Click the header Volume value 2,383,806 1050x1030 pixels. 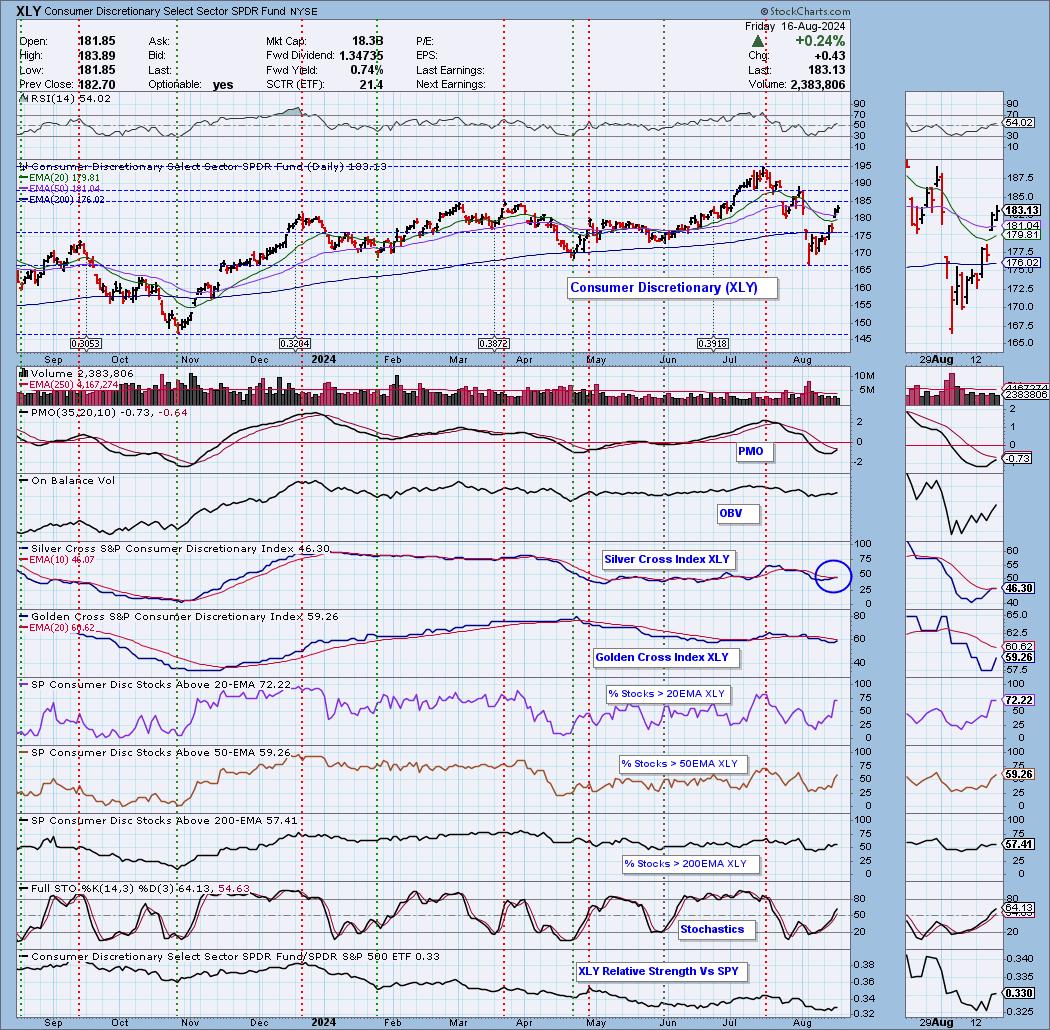(818, 84)
